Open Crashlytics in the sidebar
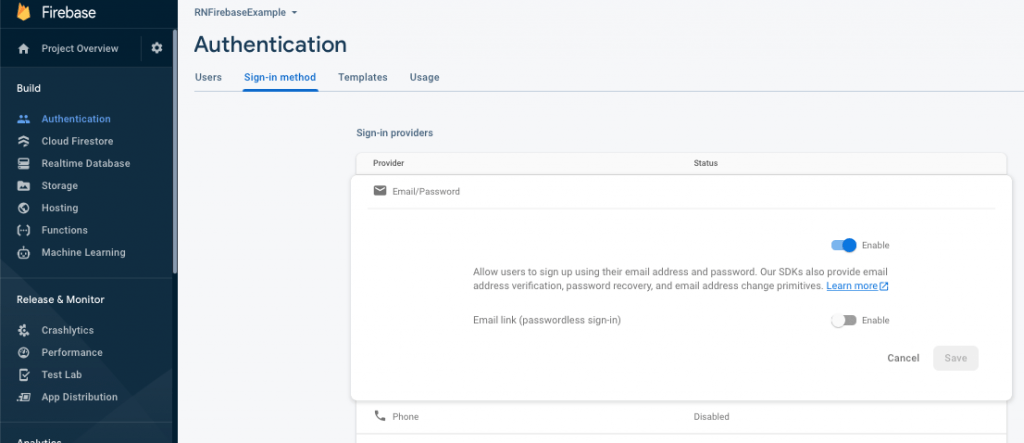This screenshot has width=1024, height=443. [67, 330]
